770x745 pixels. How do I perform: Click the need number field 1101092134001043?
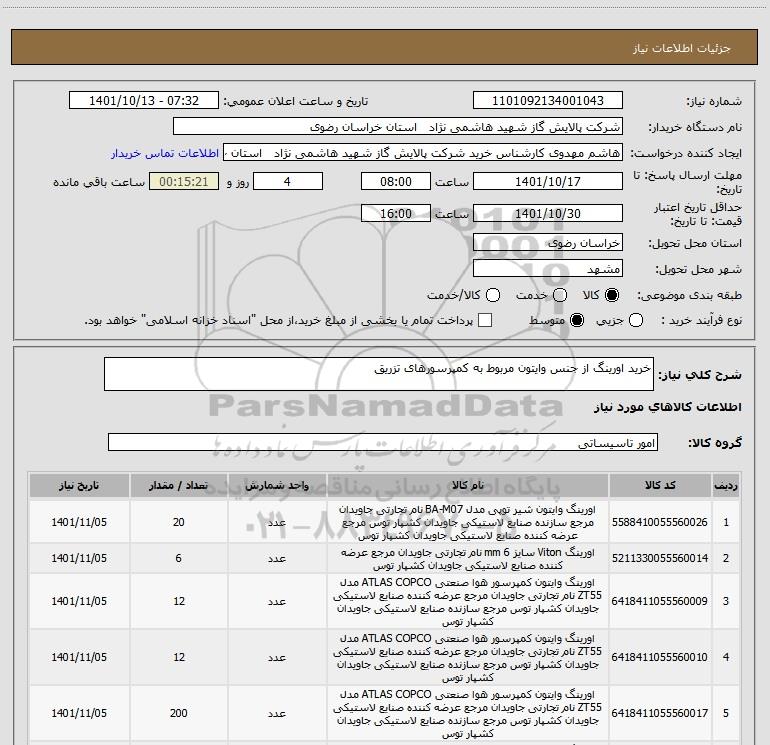[x=547, y=101]
